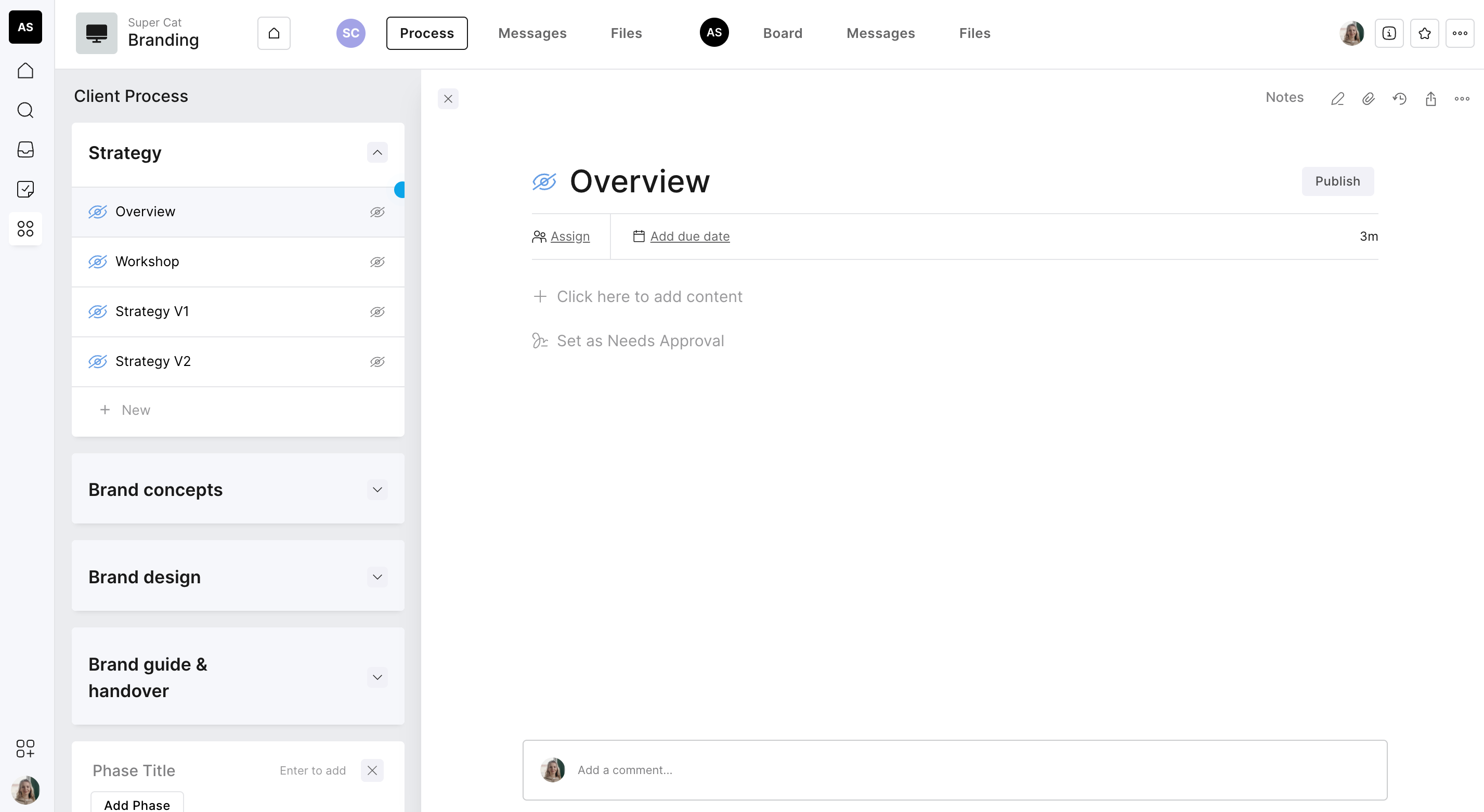Click the Publish button
Image resolution: width=1484 pixels, height=812 pixels.
(x=1337, y=181)
